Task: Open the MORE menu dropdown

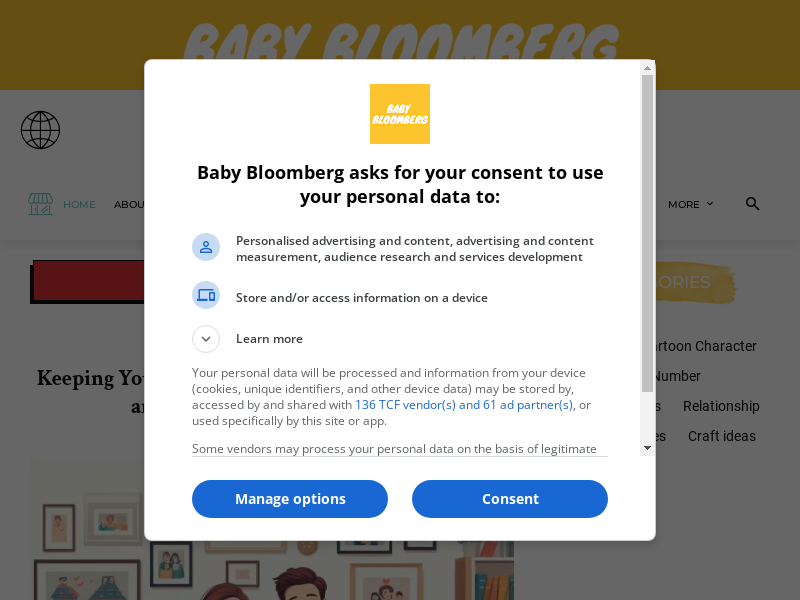Action: [x=690, y=204]
